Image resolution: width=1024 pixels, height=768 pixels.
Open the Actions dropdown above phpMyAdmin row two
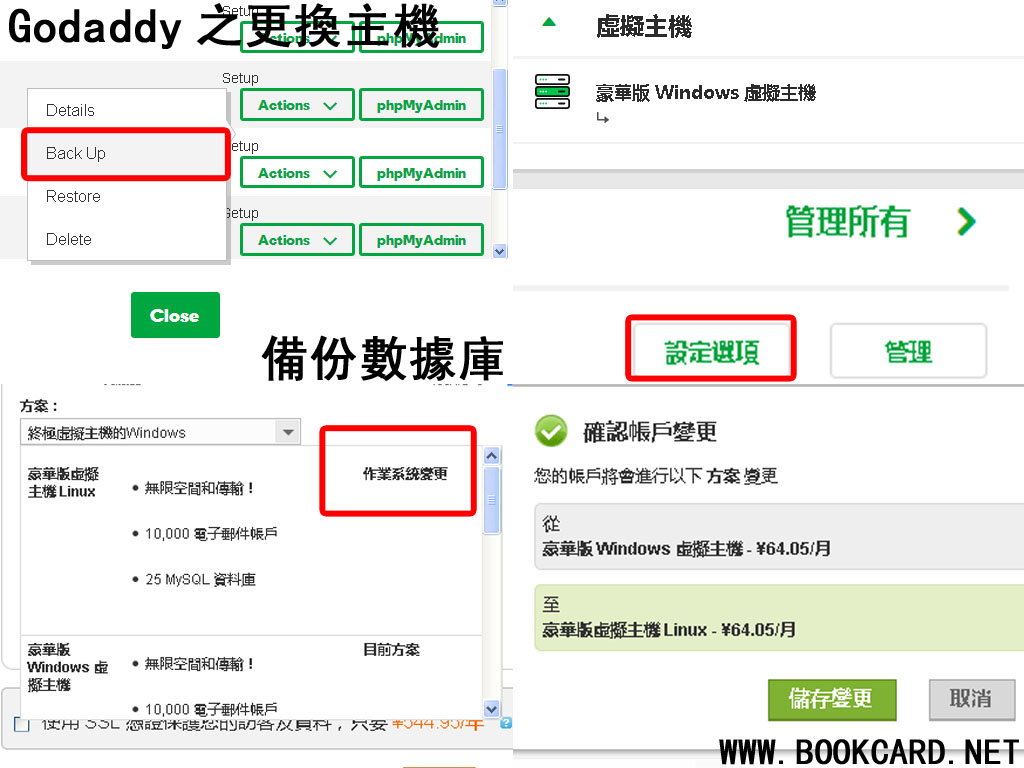[297, 105]
